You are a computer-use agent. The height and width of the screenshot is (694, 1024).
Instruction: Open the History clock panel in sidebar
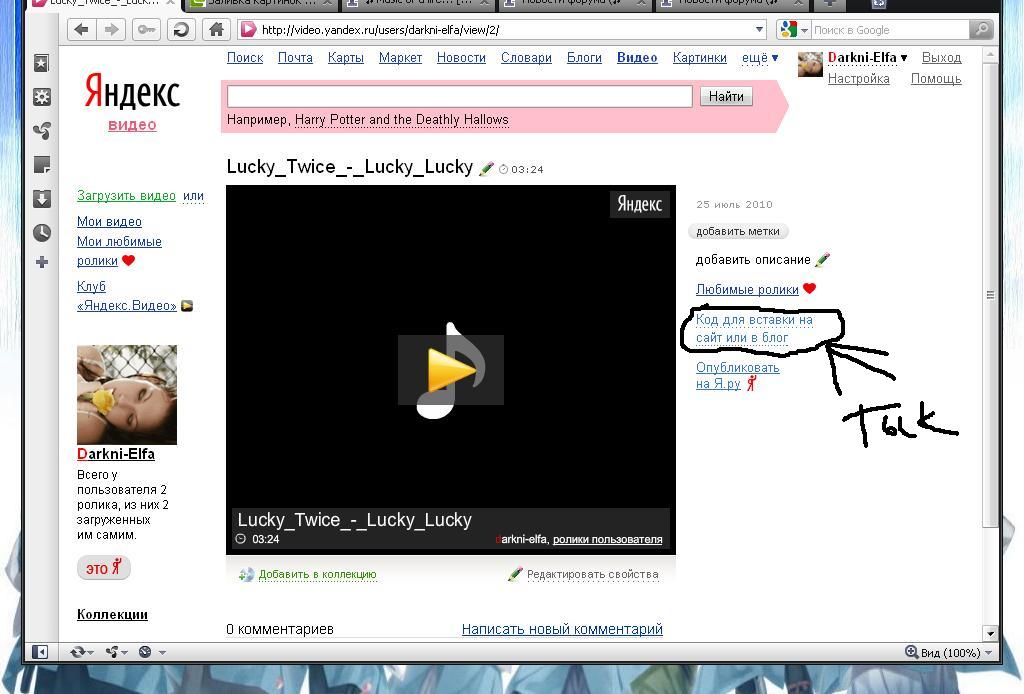coord(41,232)
